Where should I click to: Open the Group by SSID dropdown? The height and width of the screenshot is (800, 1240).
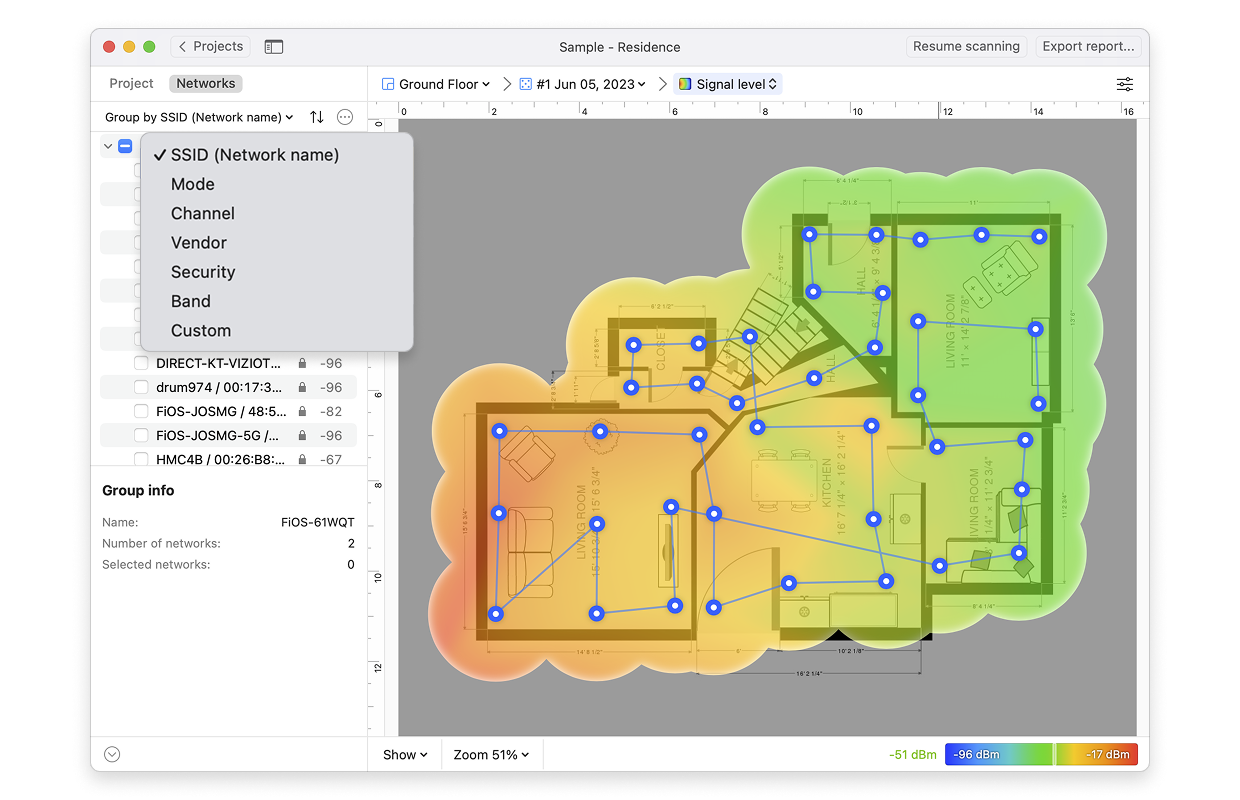pos(199,117)
